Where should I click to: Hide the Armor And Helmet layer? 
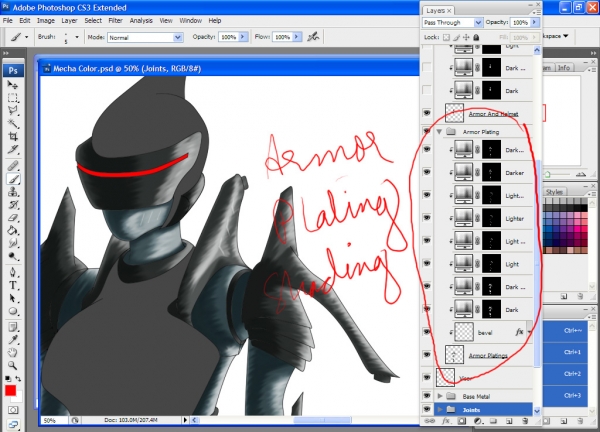[x=427, y=113]
